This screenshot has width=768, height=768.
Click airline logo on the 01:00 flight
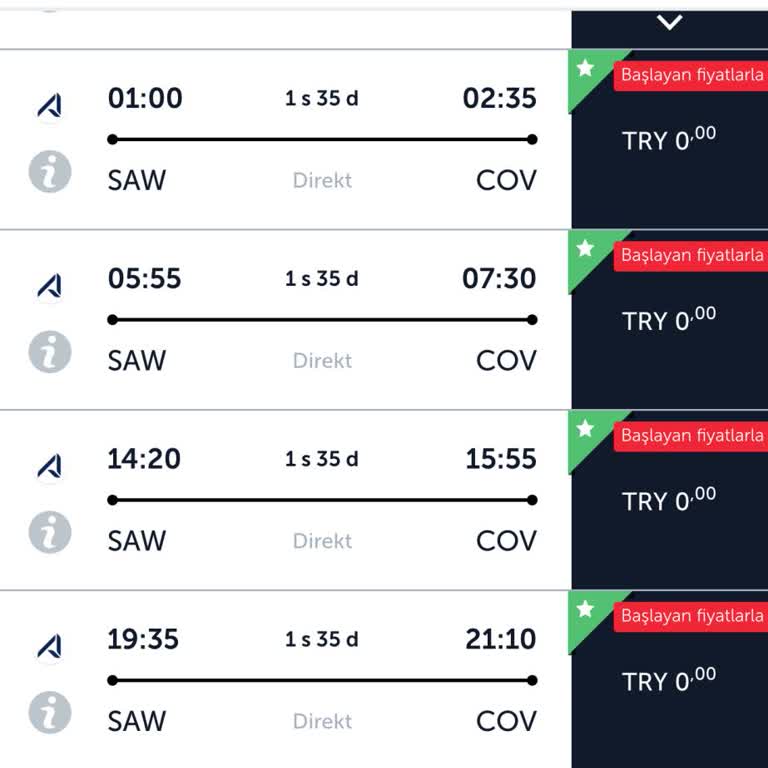[49, 106]
